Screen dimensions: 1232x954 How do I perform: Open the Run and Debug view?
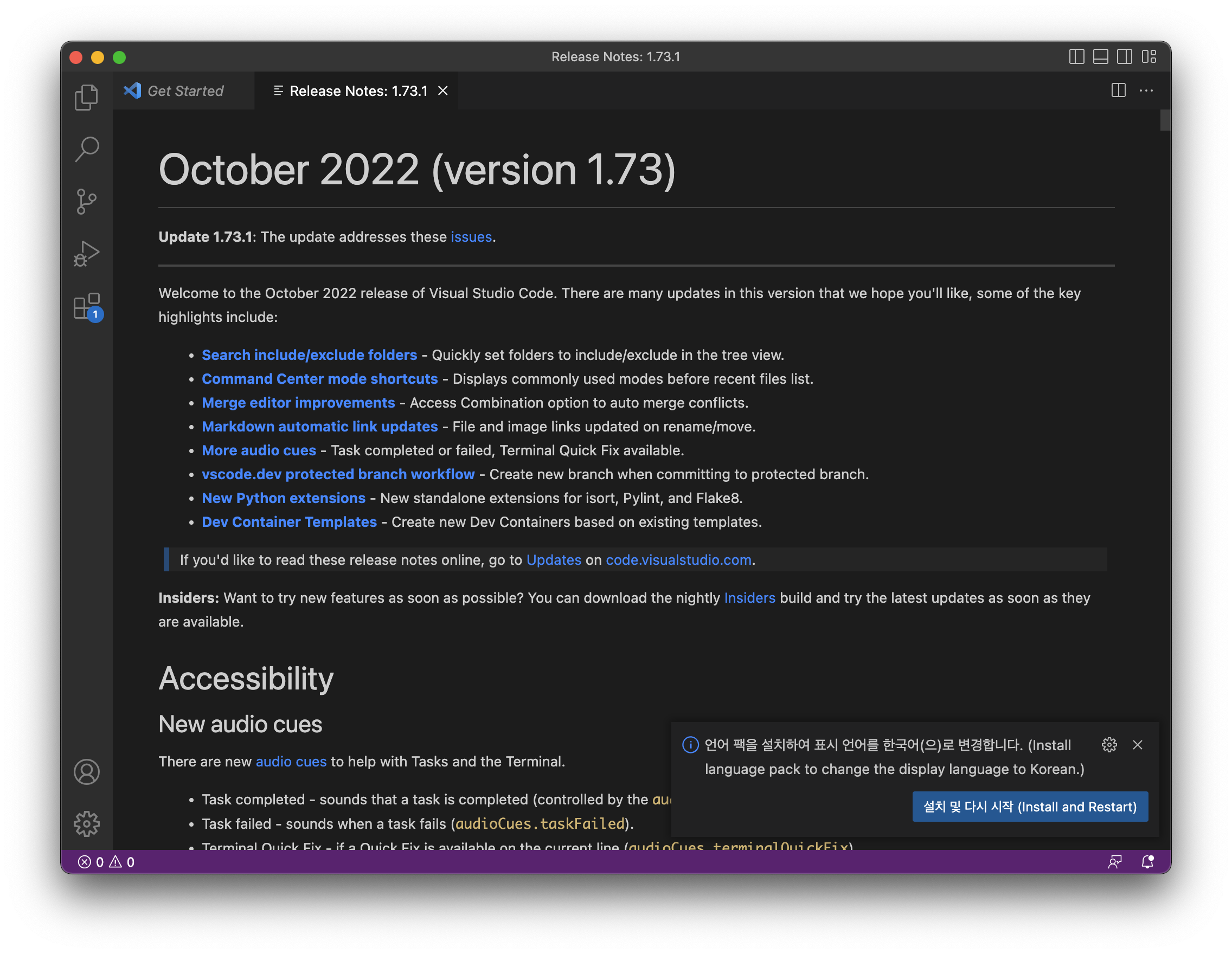coord(86,254)
